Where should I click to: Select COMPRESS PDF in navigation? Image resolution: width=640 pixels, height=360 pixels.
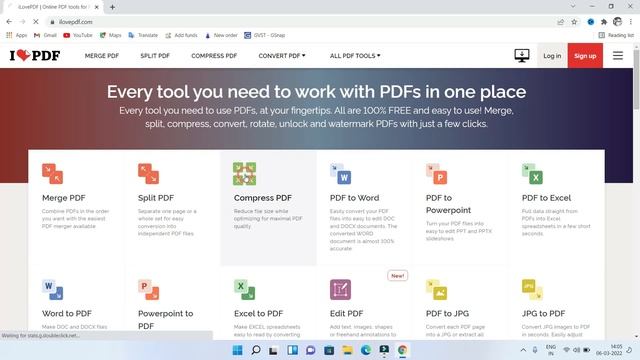tap(214, 56)
